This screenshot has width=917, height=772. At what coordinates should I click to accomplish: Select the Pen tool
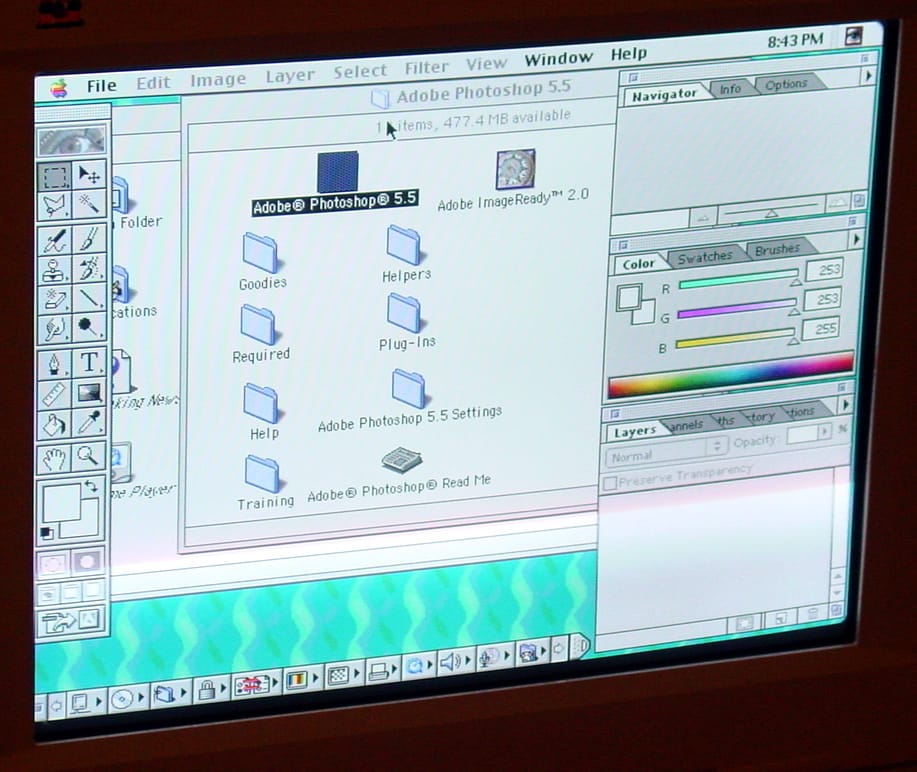coord(54,365)
